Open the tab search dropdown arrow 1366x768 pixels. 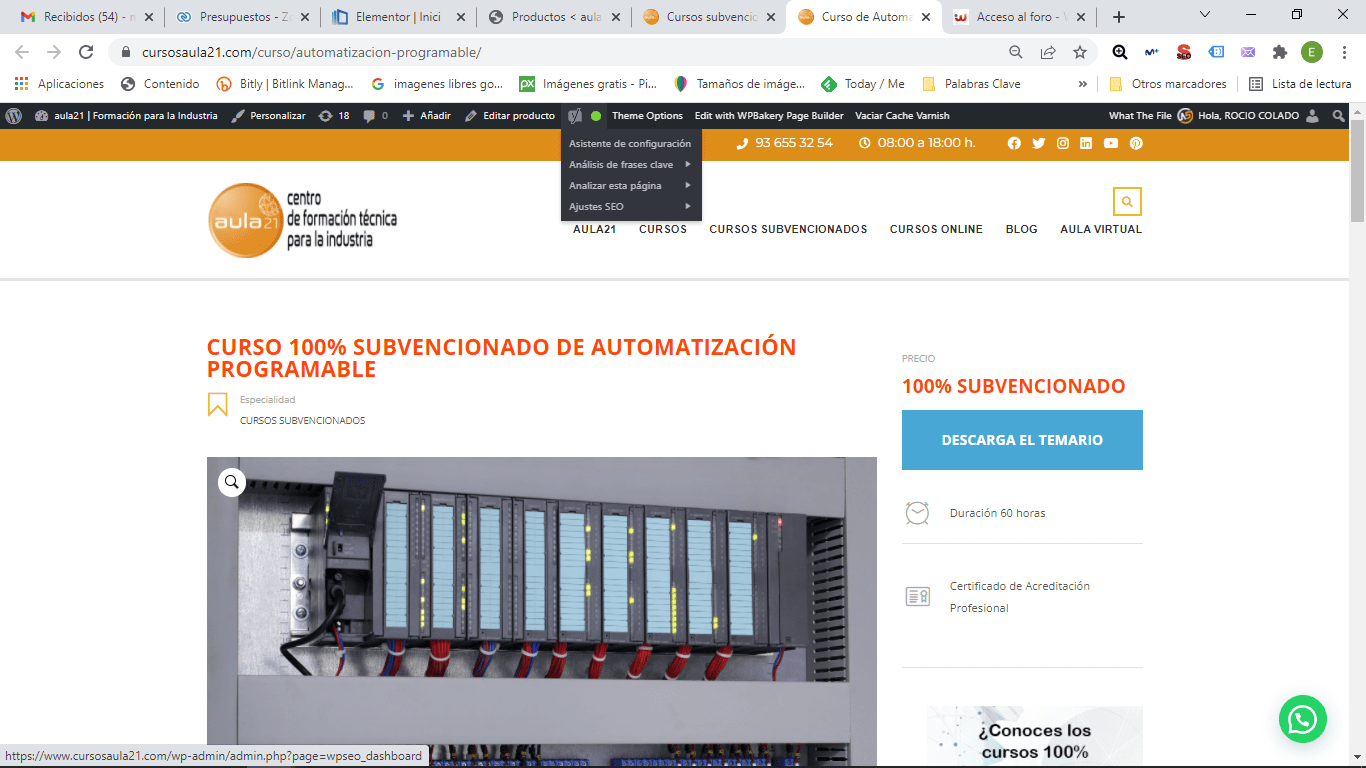[x=1205, y=15]
